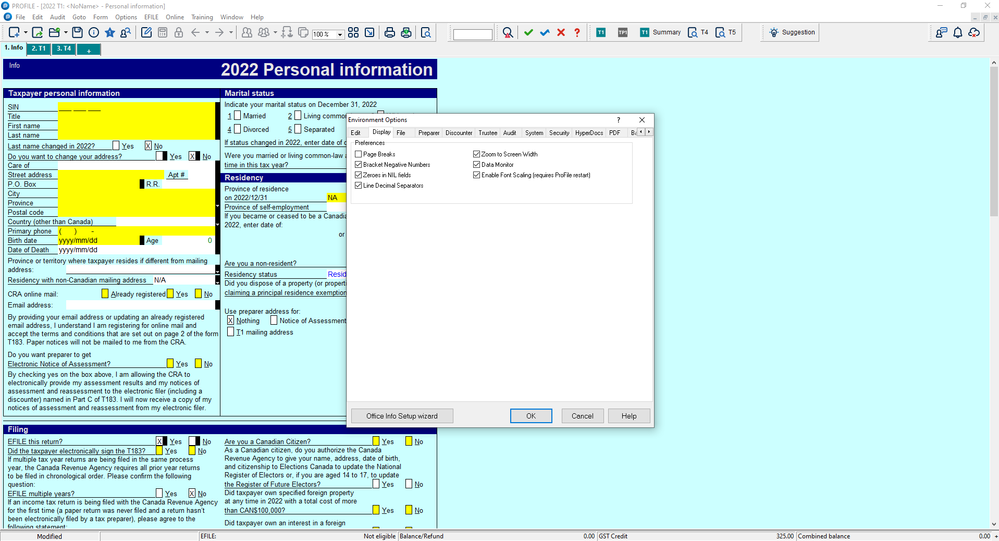This screenshot has width=999, height=541.
Task: Open the T1 Summary toolbar button
Action: tap(661, 32)
